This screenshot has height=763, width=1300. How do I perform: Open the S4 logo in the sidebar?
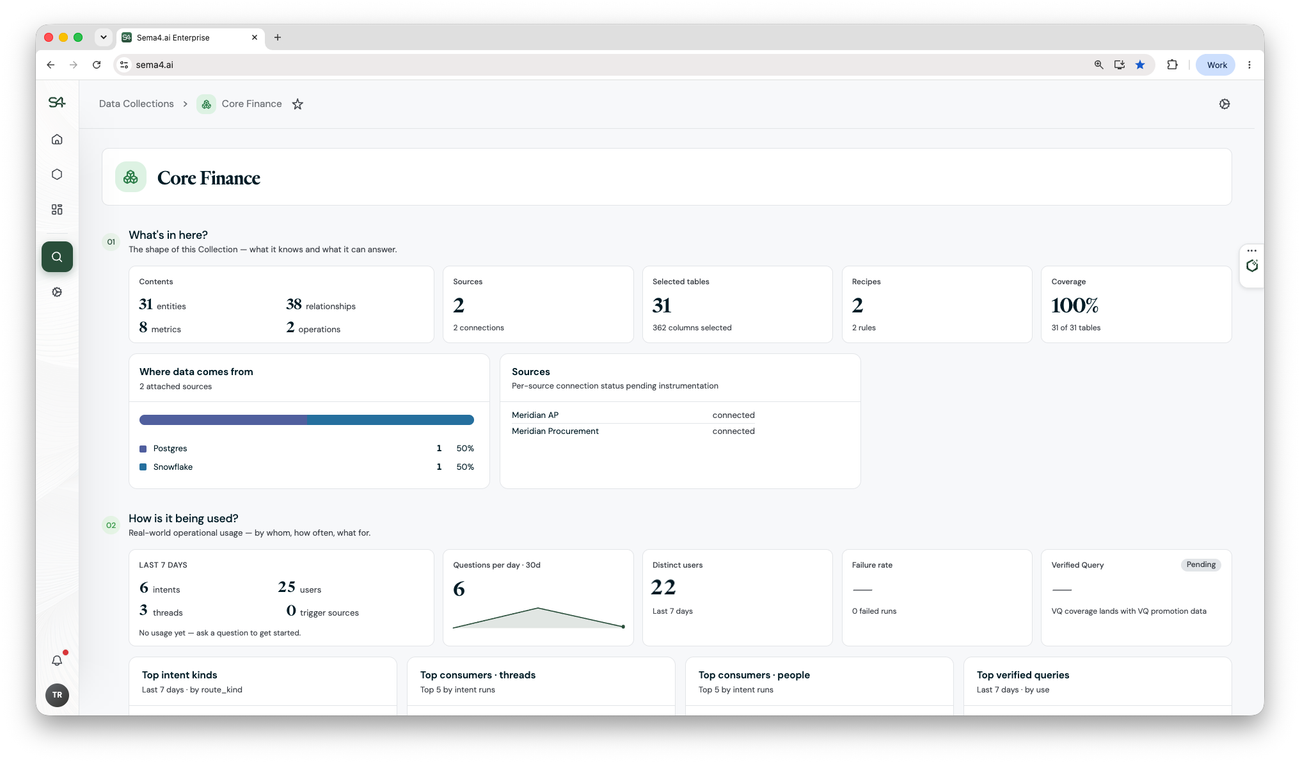57,103
